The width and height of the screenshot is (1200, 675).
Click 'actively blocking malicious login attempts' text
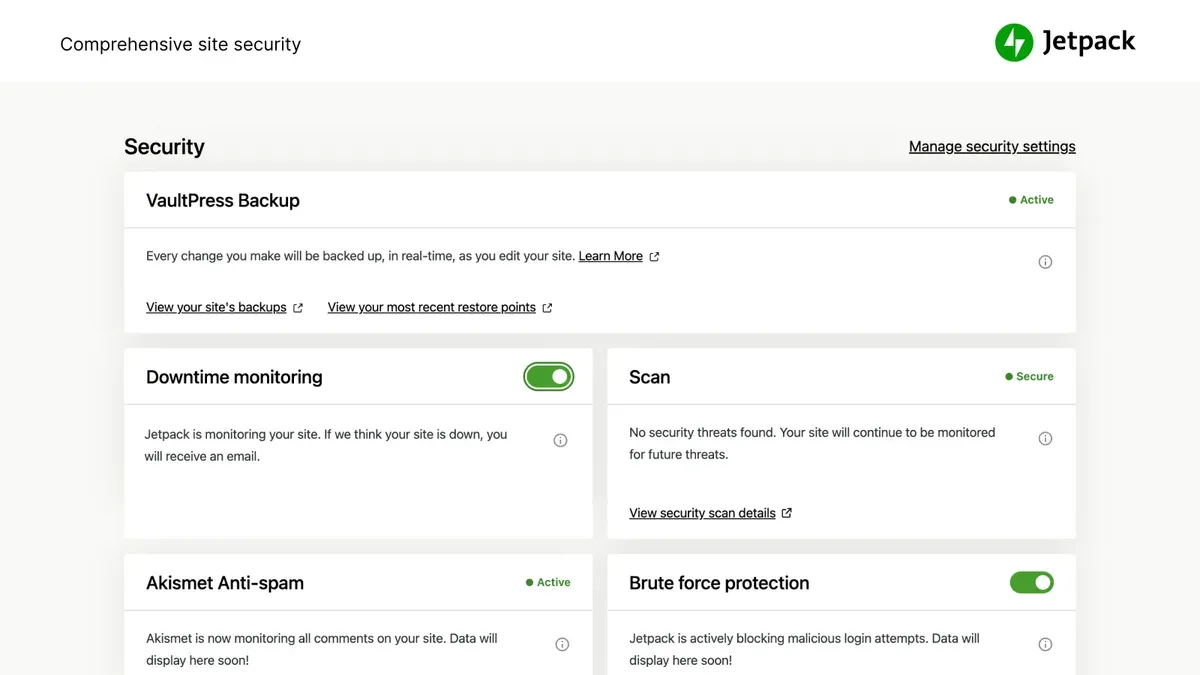(x=804, y=649)
